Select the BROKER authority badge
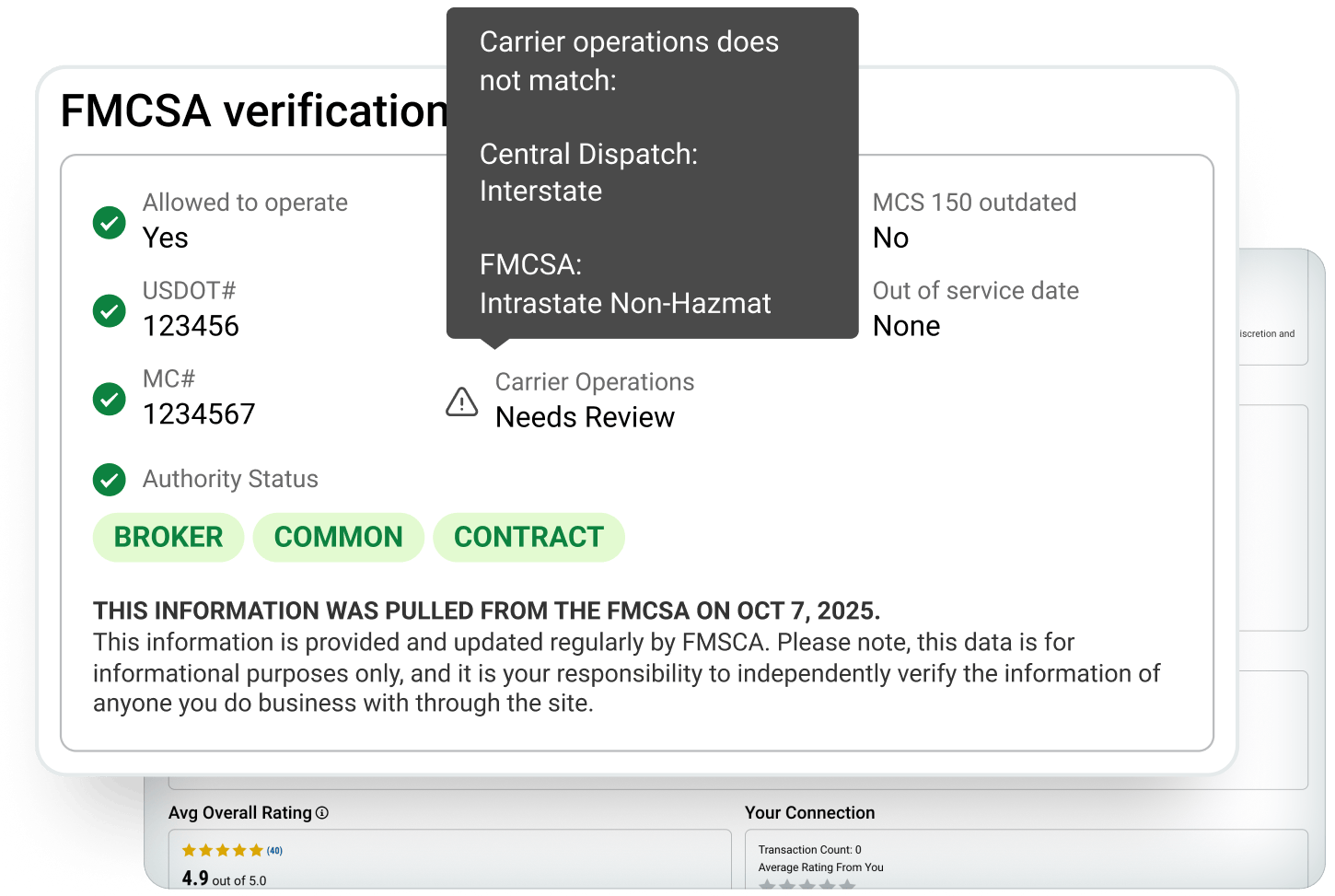This screenshot has height=896, width=1335. click(x=168, y=537)
